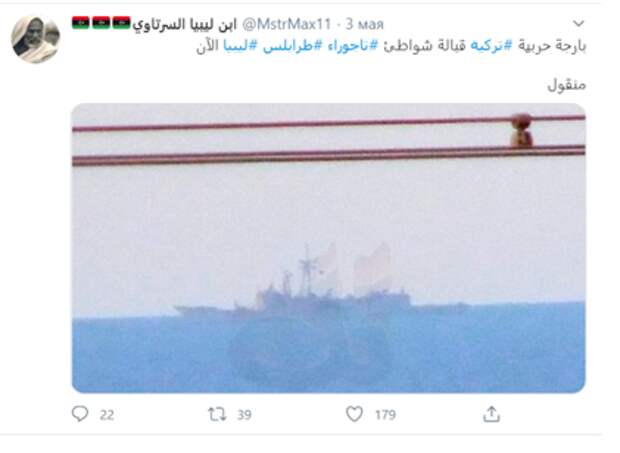The width and height of the screenshot is (620, 453).
Task: Click the share upload icon
Action: (x=491, y=414)
